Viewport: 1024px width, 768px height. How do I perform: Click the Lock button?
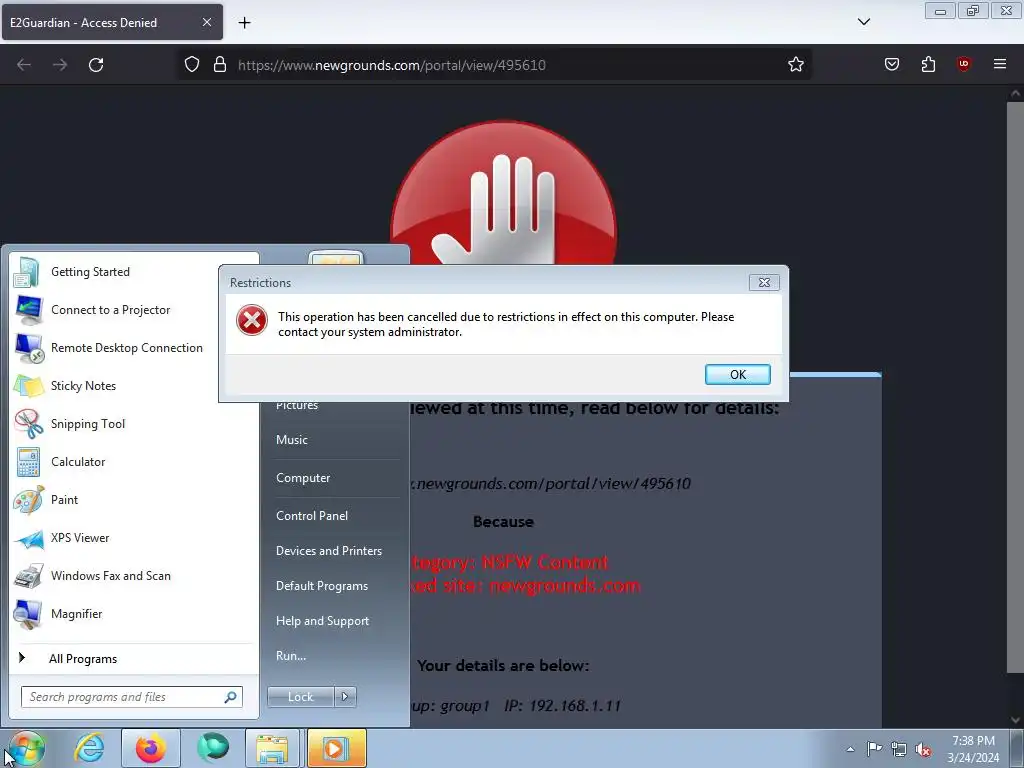[x=300, y=697]
